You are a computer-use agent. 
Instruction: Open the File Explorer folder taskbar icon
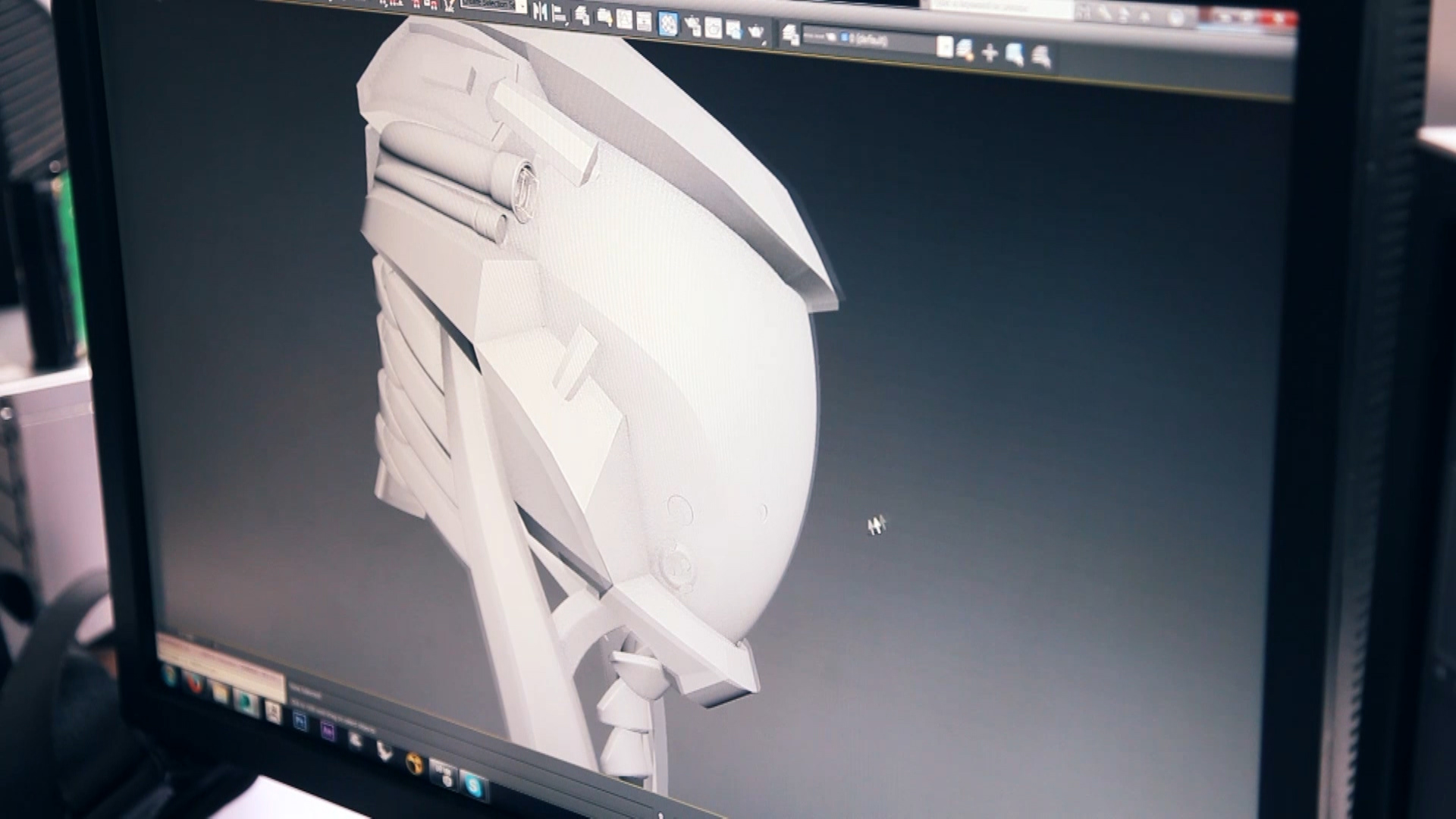221,693
